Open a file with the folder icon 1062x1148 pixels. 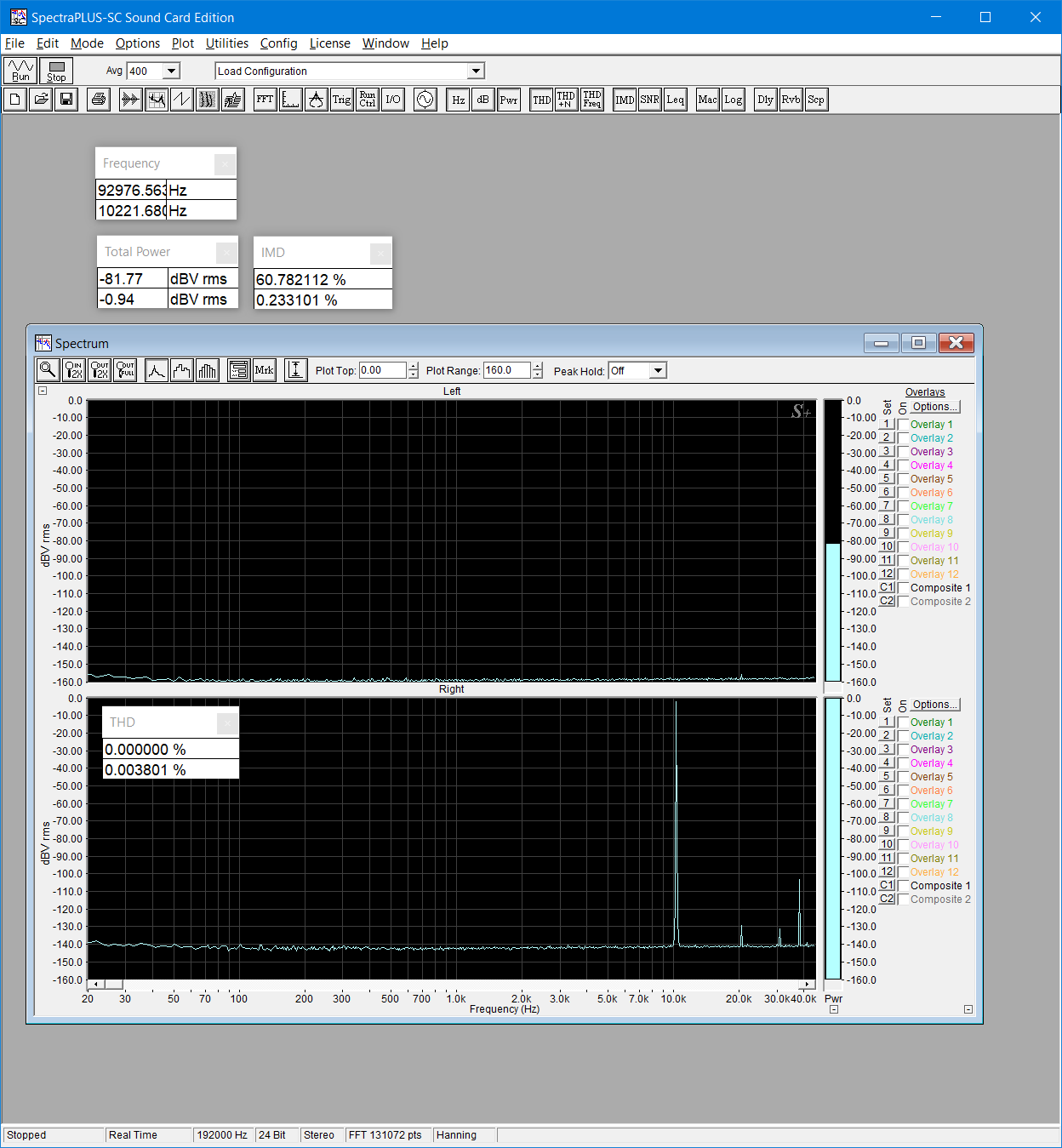pyautogui.click(x=41, y=100)
